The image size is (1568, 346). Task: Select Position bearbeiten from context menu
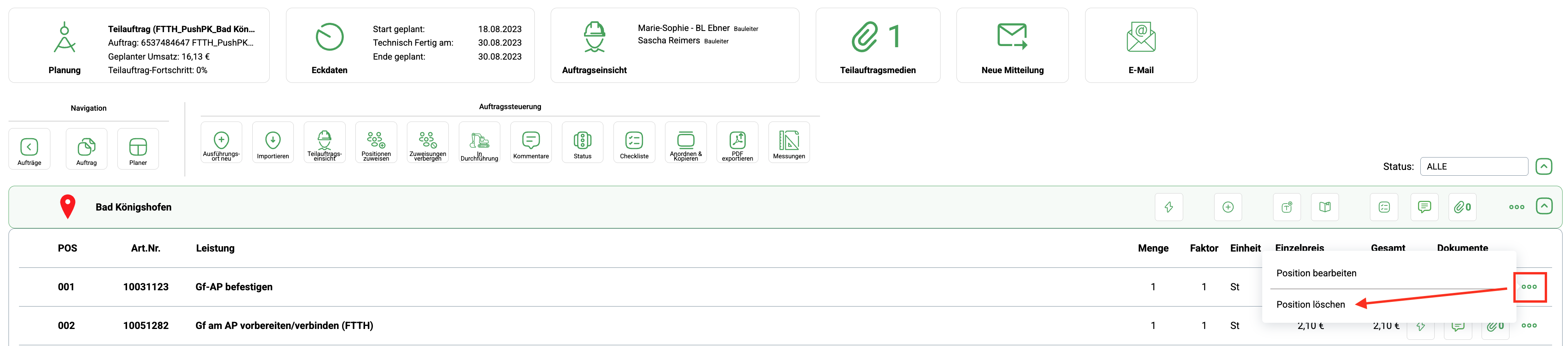pos(1316,273)
